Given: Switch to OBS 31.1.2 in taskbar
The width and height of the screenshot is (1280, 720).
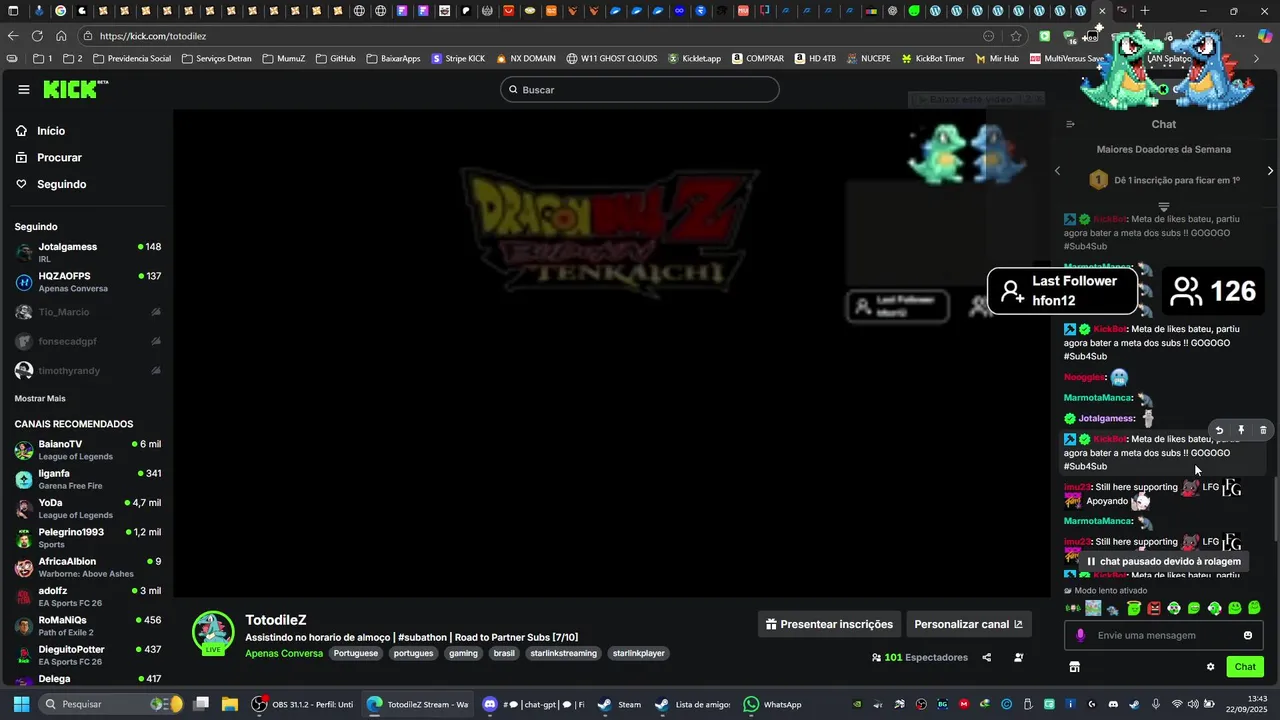Looking at the screenshot, I should 302,704.
